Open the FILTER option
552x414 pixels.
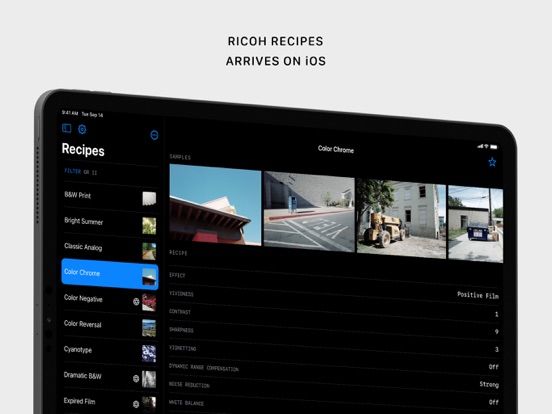pos(73,171)
